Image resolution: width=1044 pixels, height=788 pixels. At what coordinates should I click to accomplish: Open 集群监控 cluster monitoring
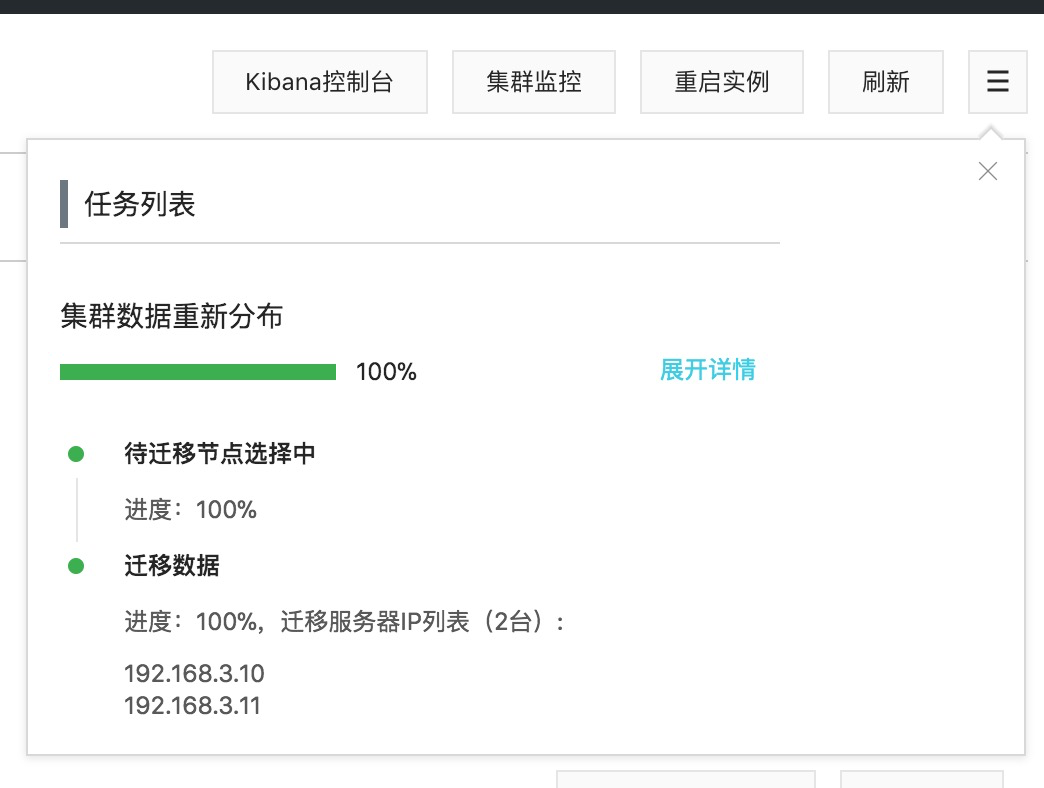(x=534, y=82)
